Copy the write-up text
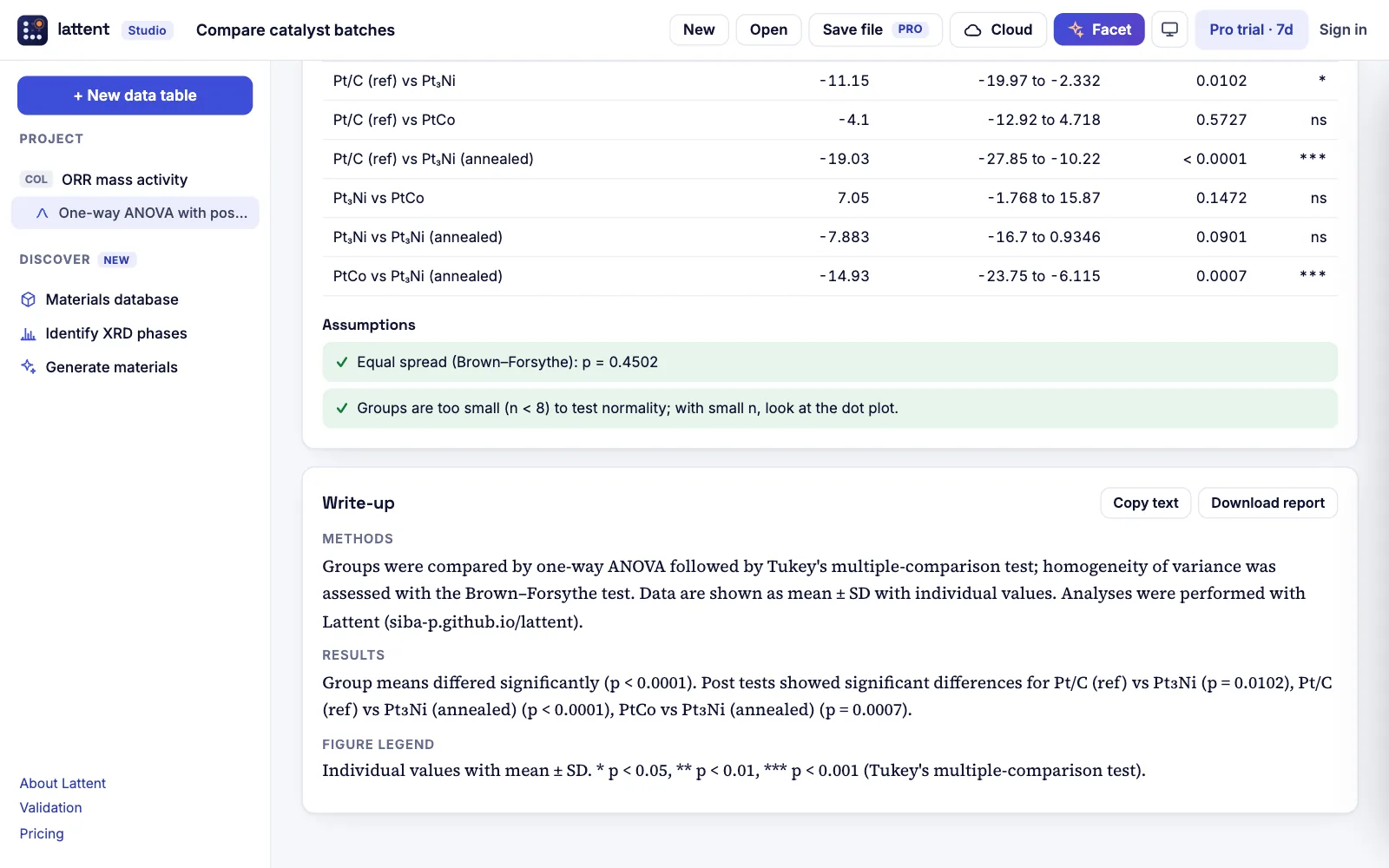Viewport: 1389px width, 868px height. (1146, 503)
